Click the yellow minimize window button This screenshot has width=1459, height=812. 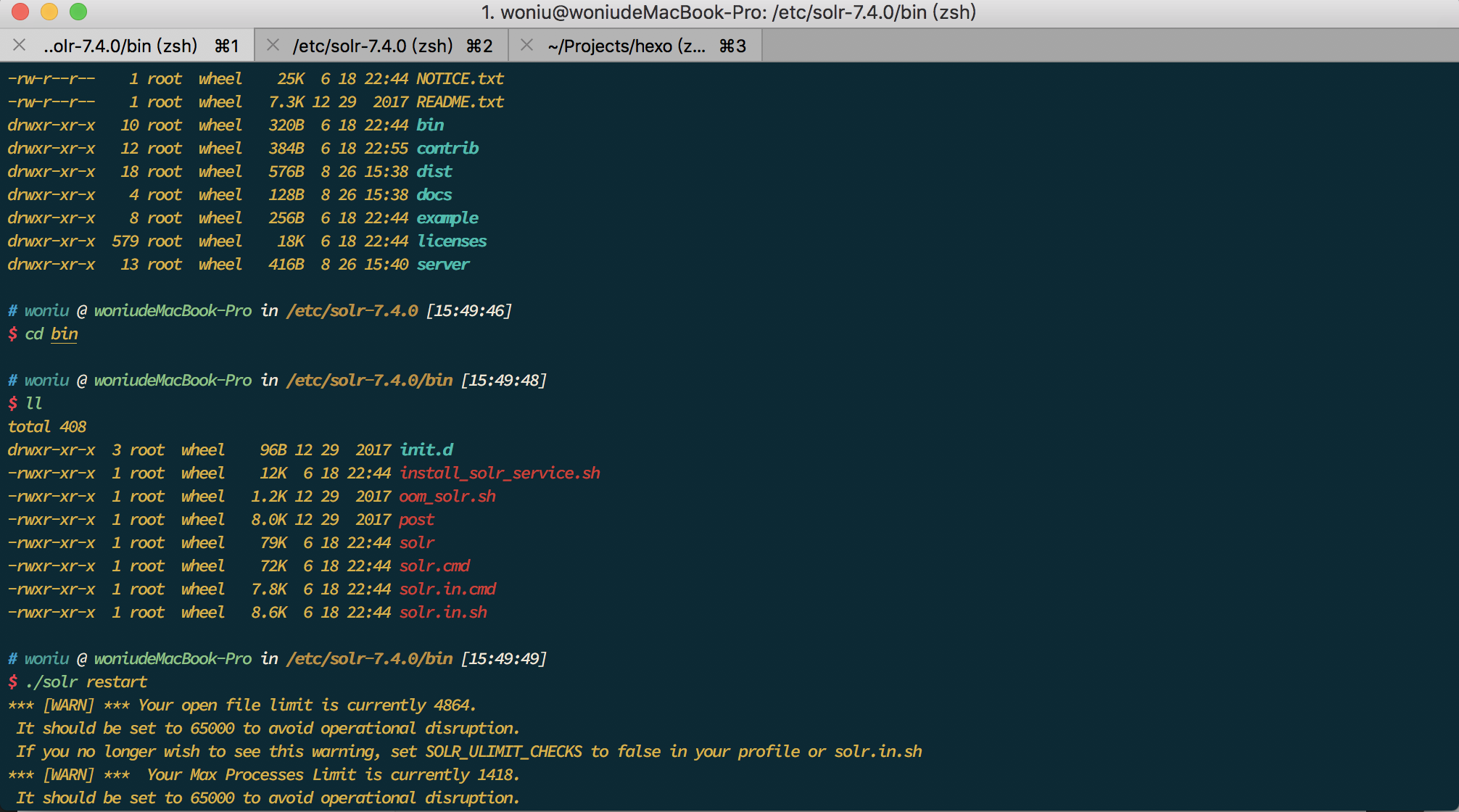click(49, 12)
